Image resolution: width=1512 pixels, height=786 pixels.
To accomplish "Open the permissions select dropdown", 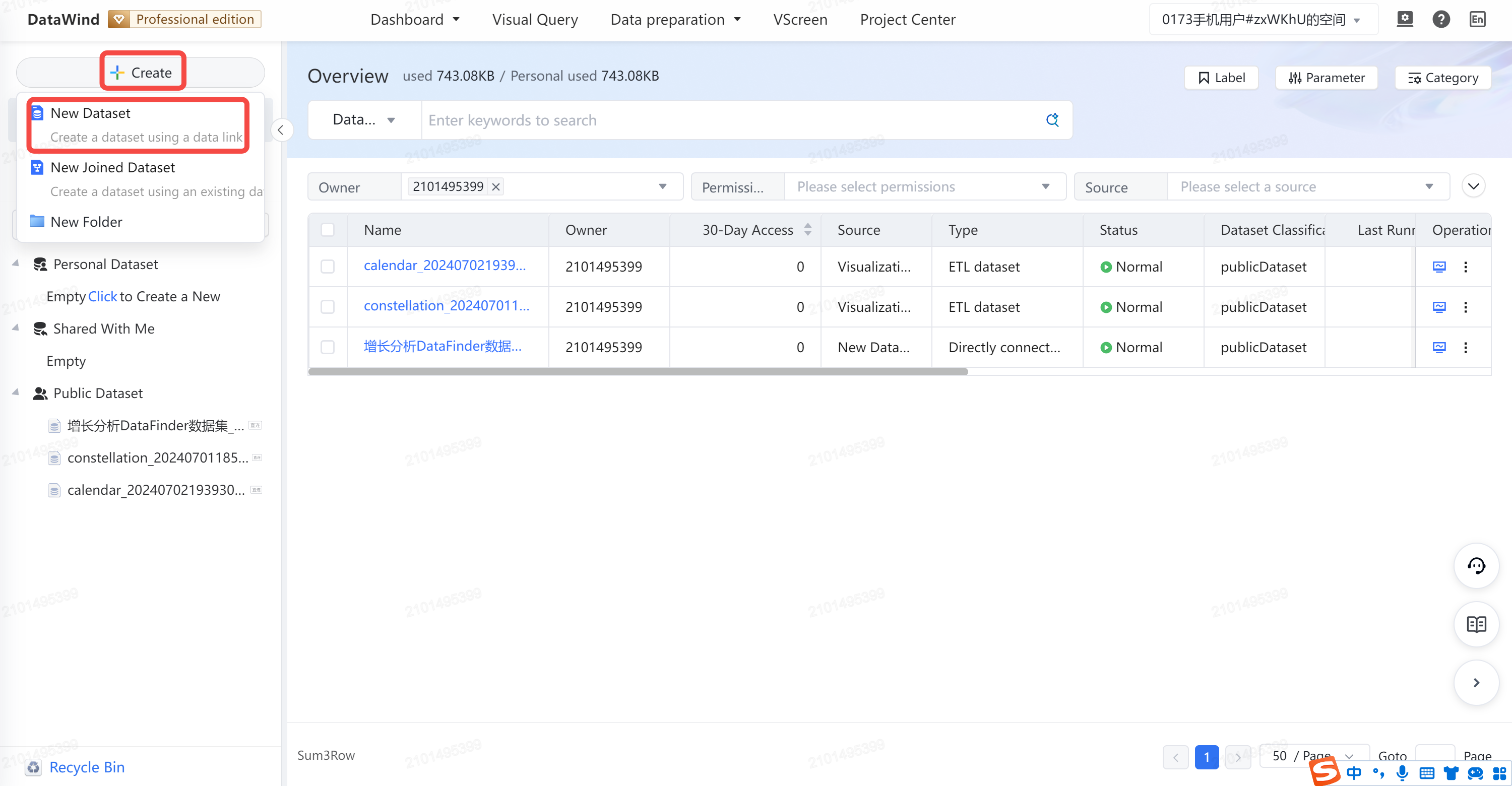I will pyautogui.click(x=925, y=186).
